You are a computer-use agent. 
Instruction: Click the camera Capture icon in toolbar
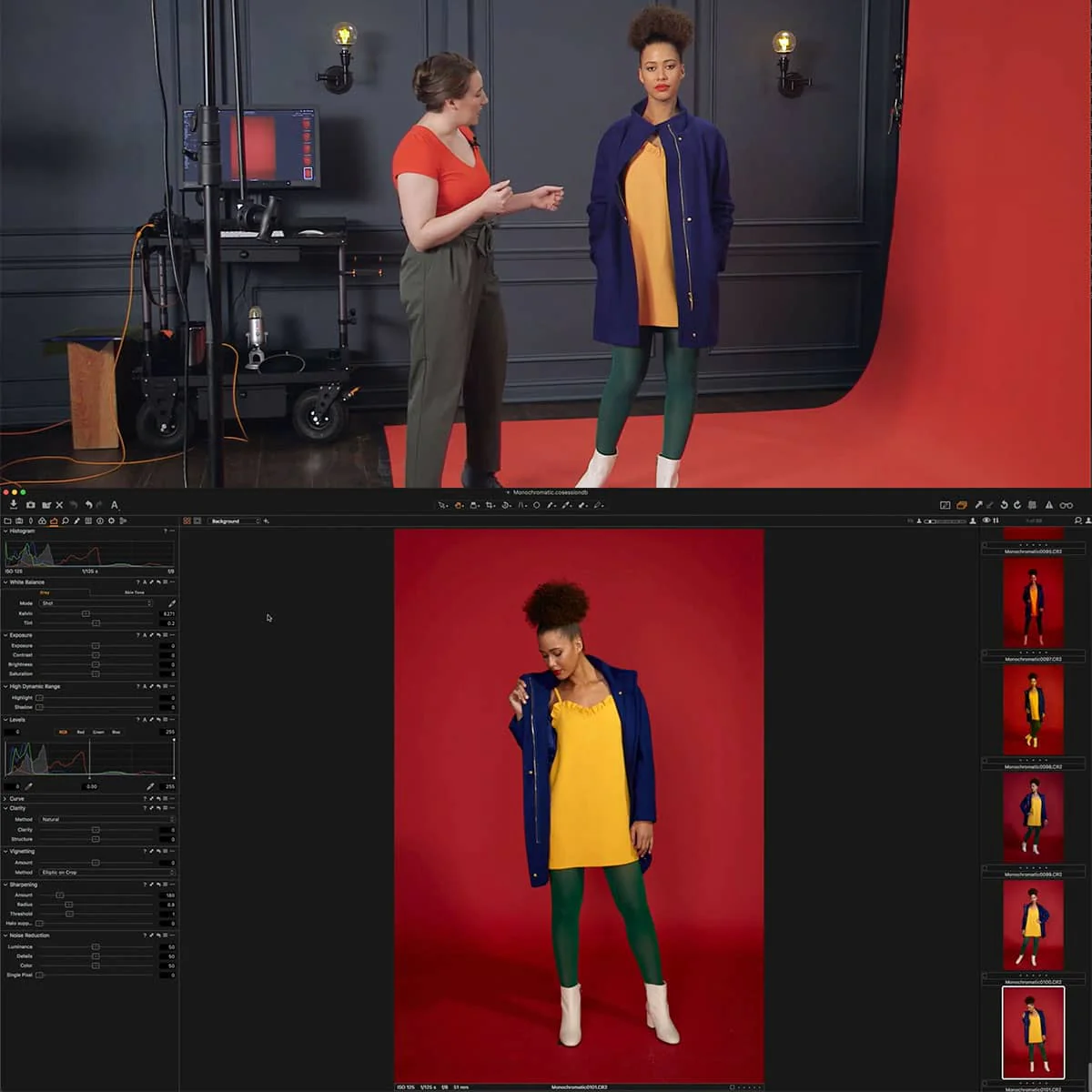(x=31, y=505)
